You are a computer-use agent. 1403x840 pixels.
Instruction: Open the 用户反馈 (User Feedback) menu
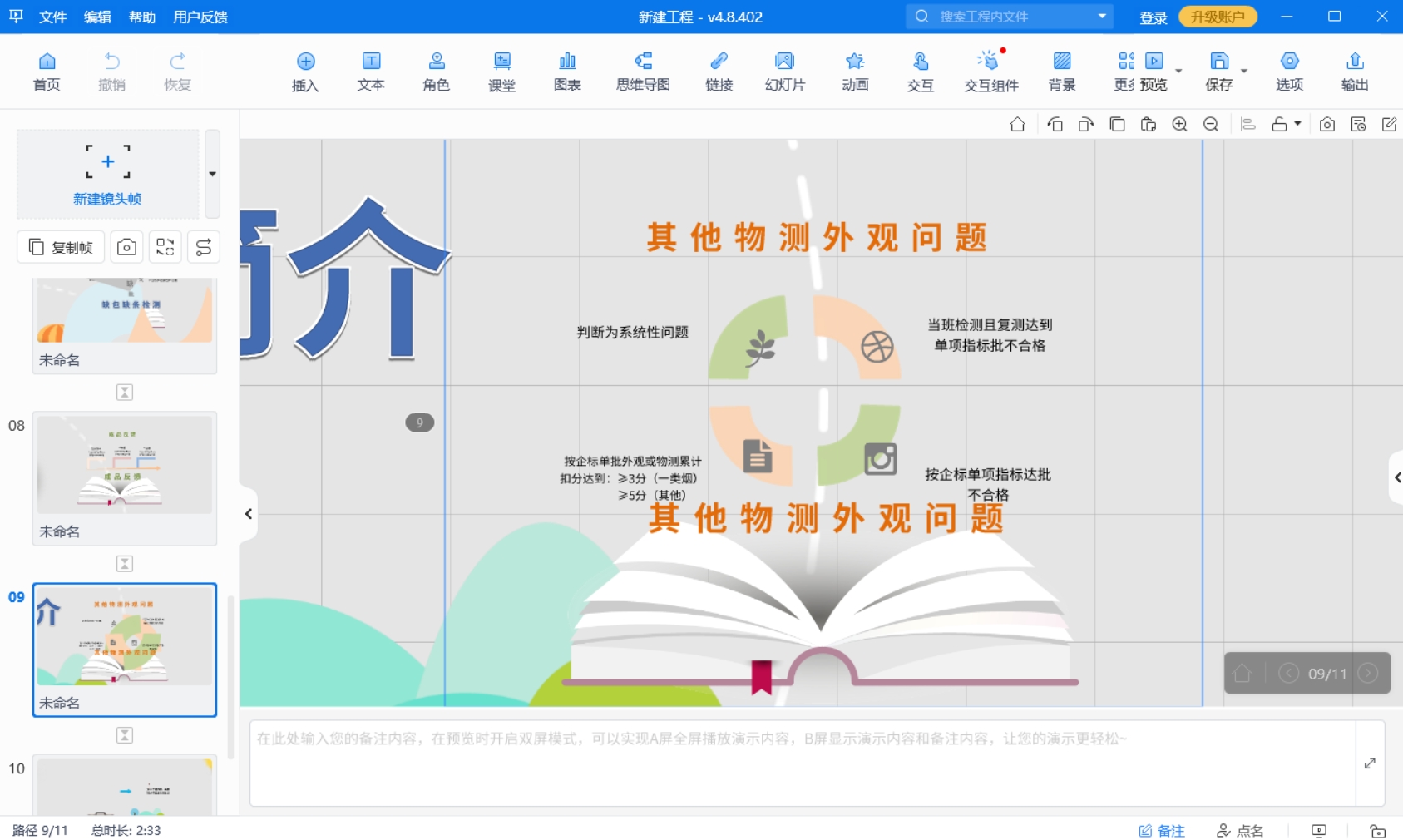pos(200,17)
